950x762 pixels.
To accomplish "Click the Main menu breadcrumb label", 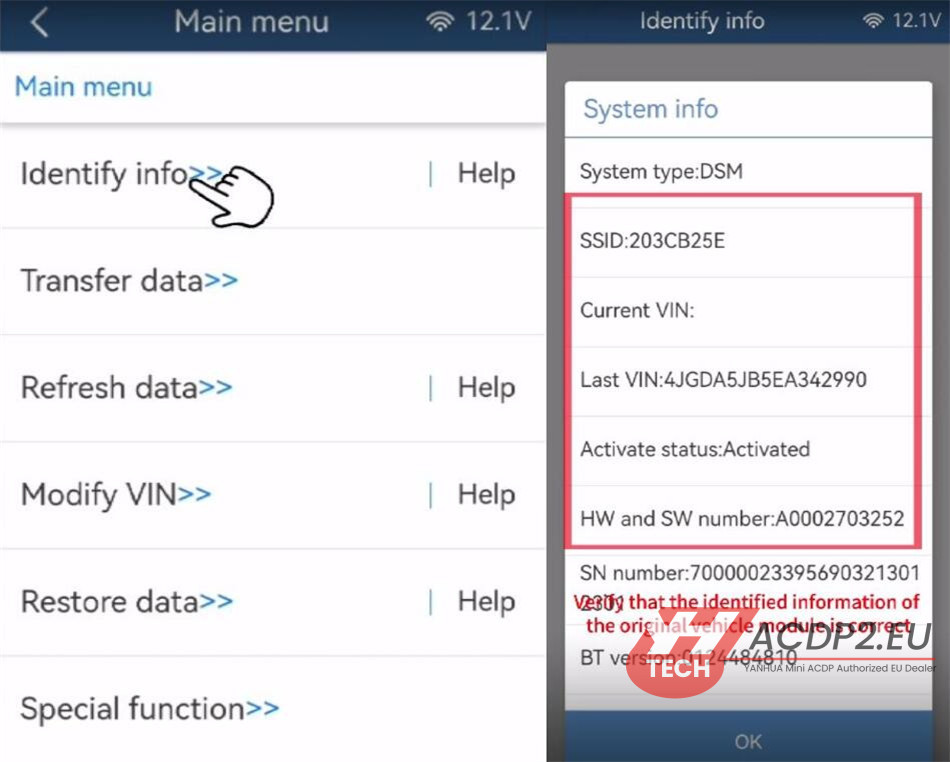I will coord(83,87).
